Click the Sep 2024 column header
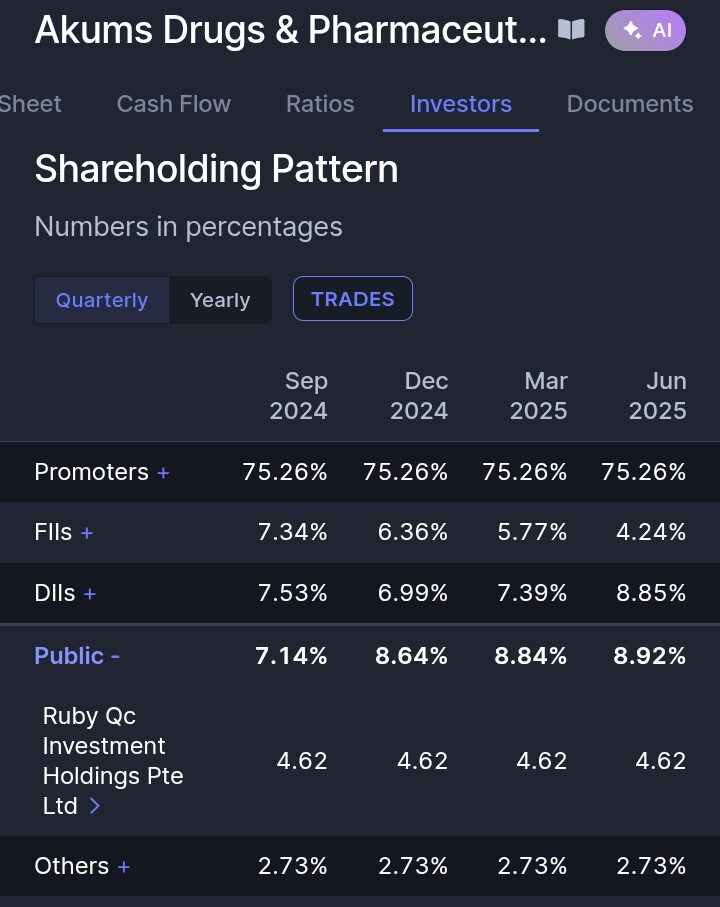 (x=298, y=396)
